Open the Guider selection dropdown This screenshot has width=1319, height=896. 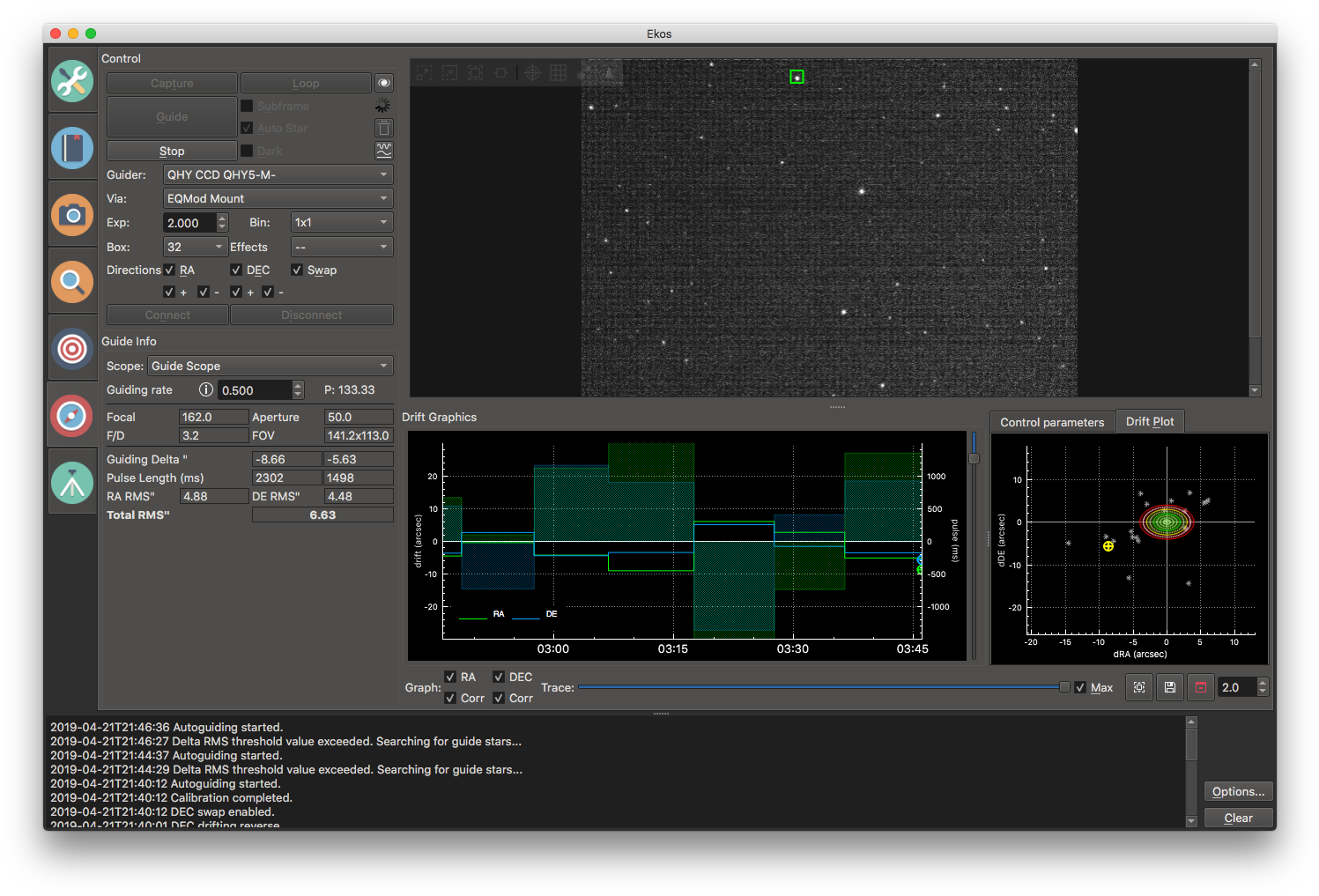pos(278,174)
